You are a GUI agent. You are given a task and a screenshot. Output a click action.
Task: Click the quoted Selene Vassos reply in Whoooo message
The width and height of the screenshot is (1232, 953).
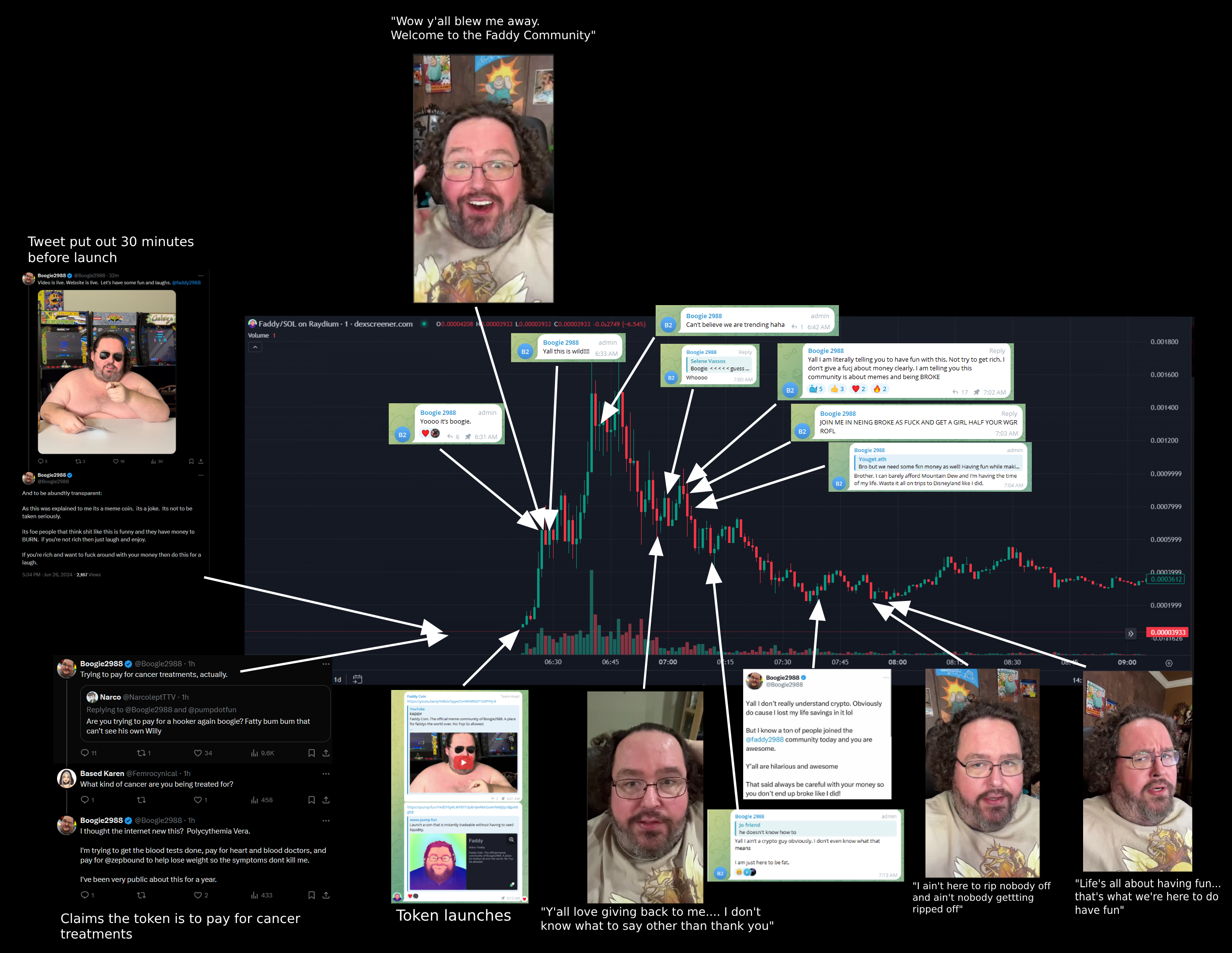(720, 365)
